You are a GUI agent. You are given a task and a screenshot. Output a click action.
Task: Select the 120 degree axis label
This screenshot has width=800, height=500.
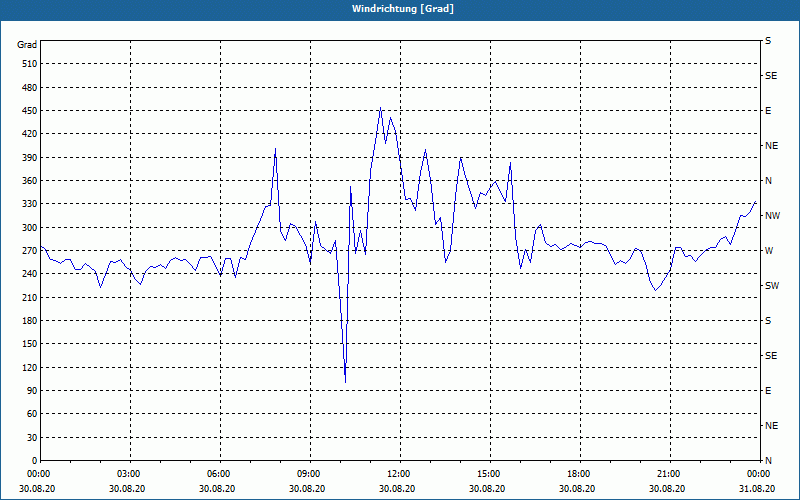coord(29,367)
